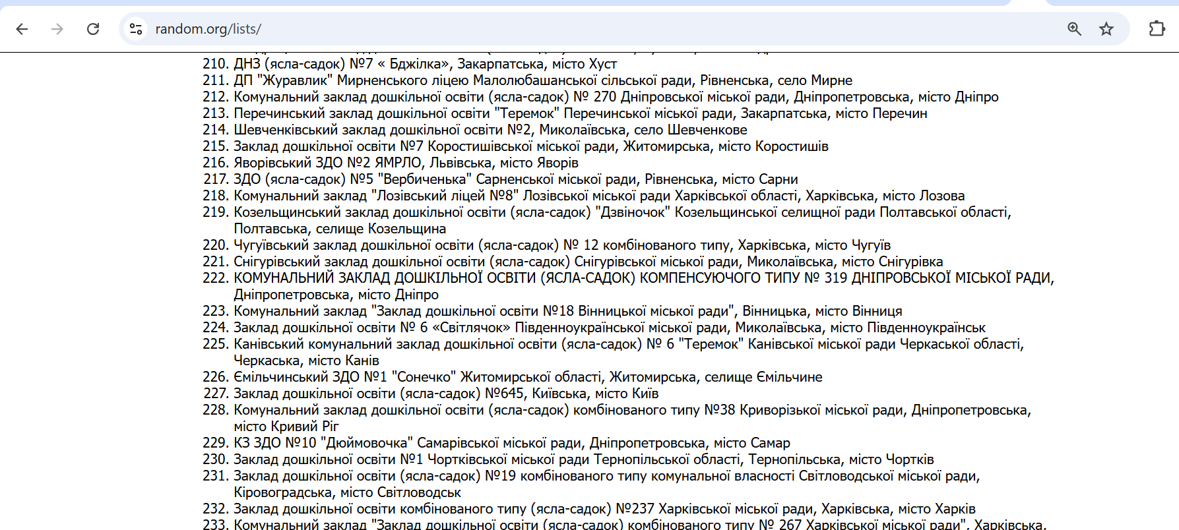Click item 229 КЗ ЗДО "Дюймовочка"
The image size is (1179, 530).
[511, 443]
